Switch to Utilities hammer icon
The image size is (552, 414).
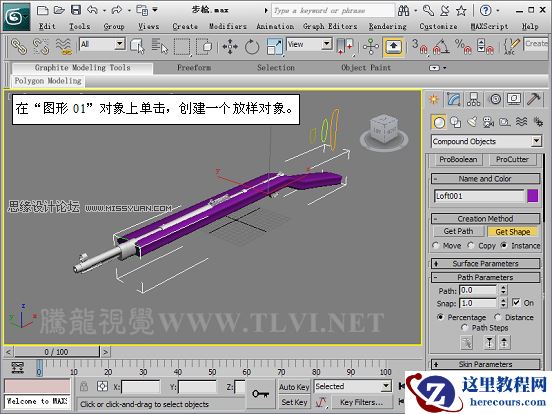[533, 100]
